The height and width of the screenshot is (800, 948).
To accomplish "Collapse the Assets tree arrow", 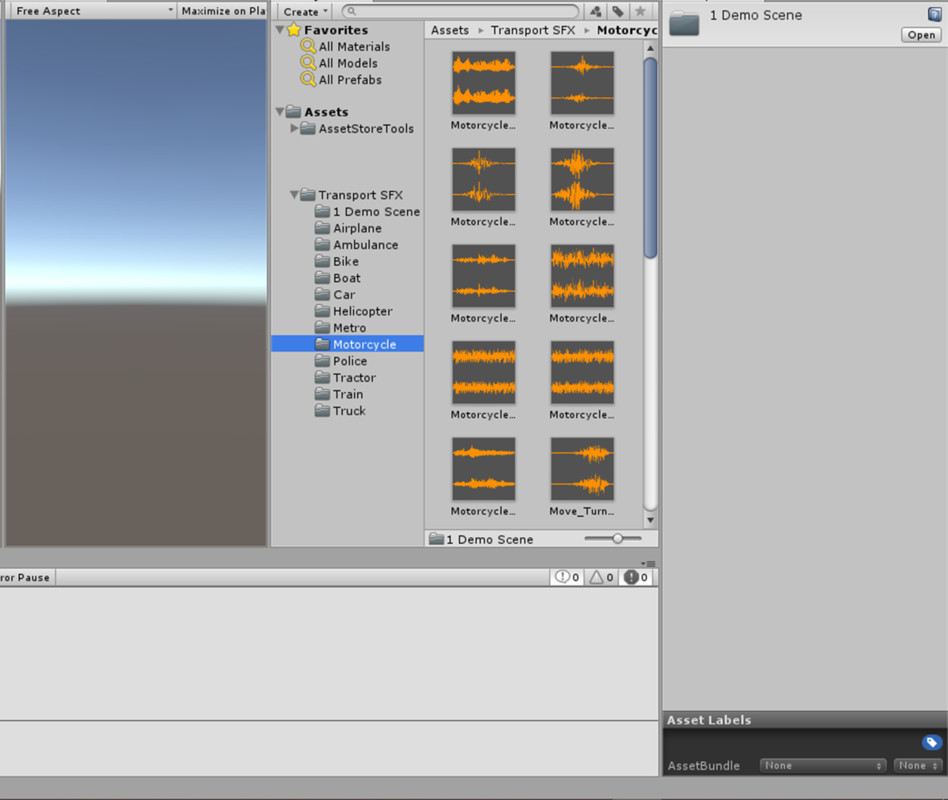I will tap(280, 112).
